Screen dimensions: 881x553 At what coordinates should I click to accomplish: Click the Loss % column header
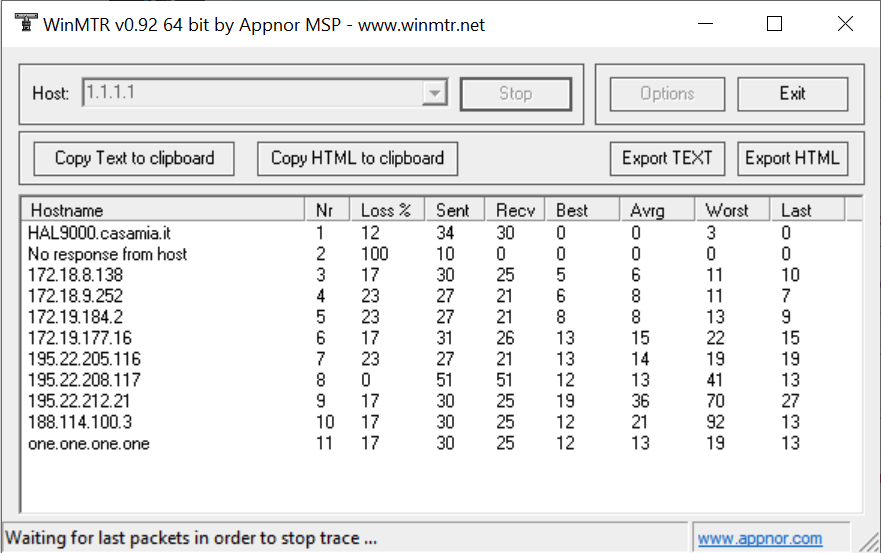coord(387,210)
